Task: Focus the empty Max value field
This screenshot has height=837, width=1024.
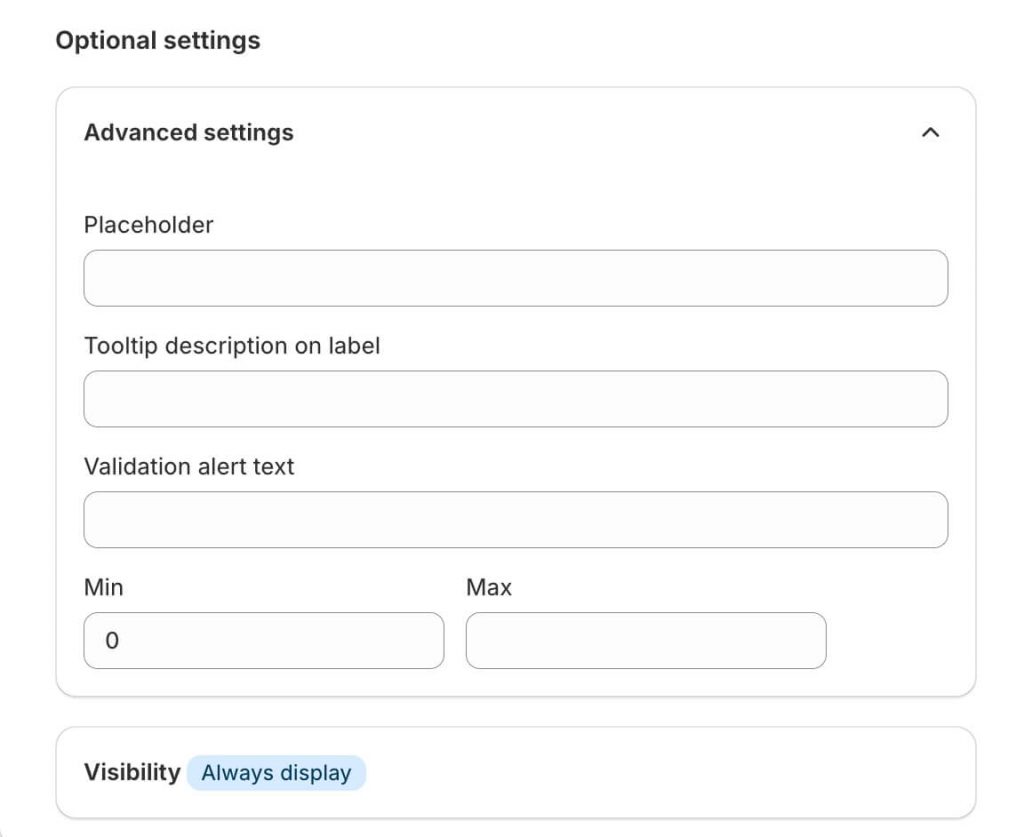Action: pos(646,641)
